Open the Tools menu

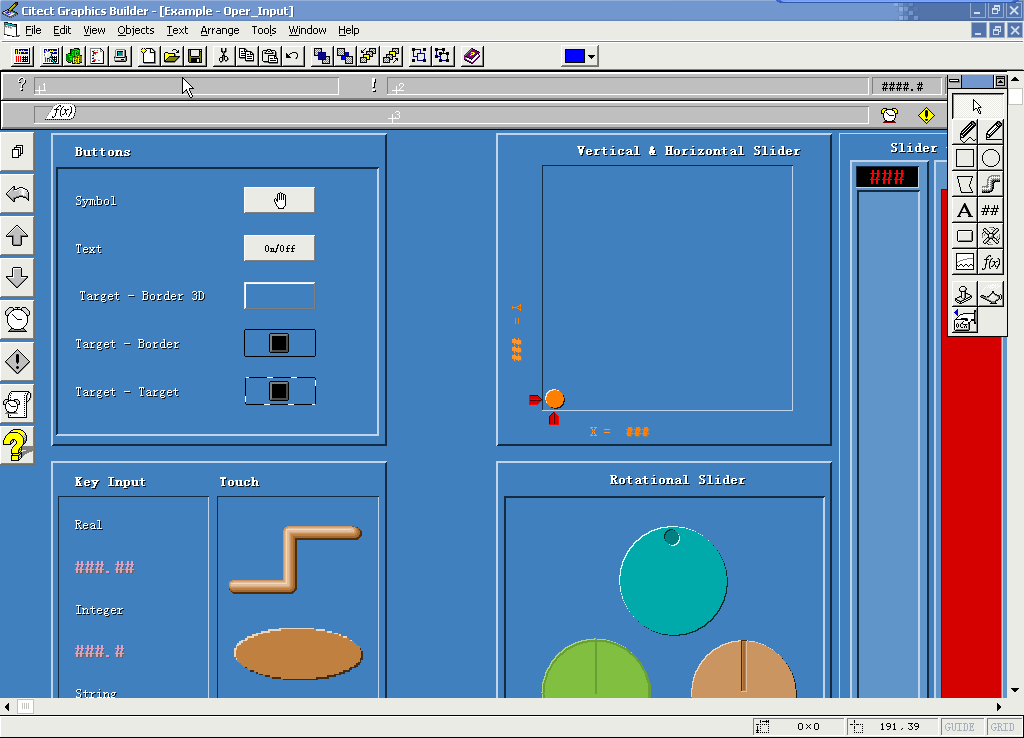[264, 30]
